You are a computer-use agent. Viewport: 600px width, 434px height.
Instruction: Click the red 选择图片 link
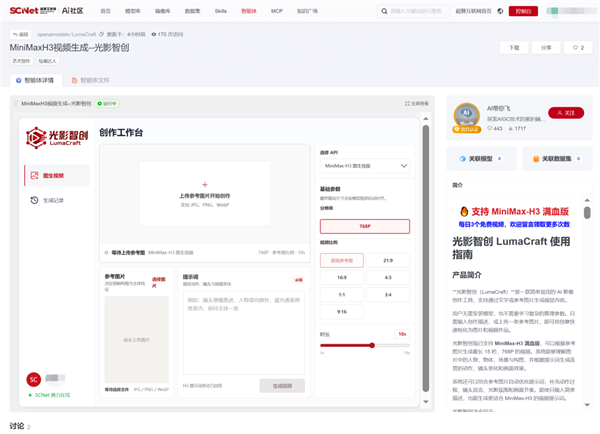(158, 282)
